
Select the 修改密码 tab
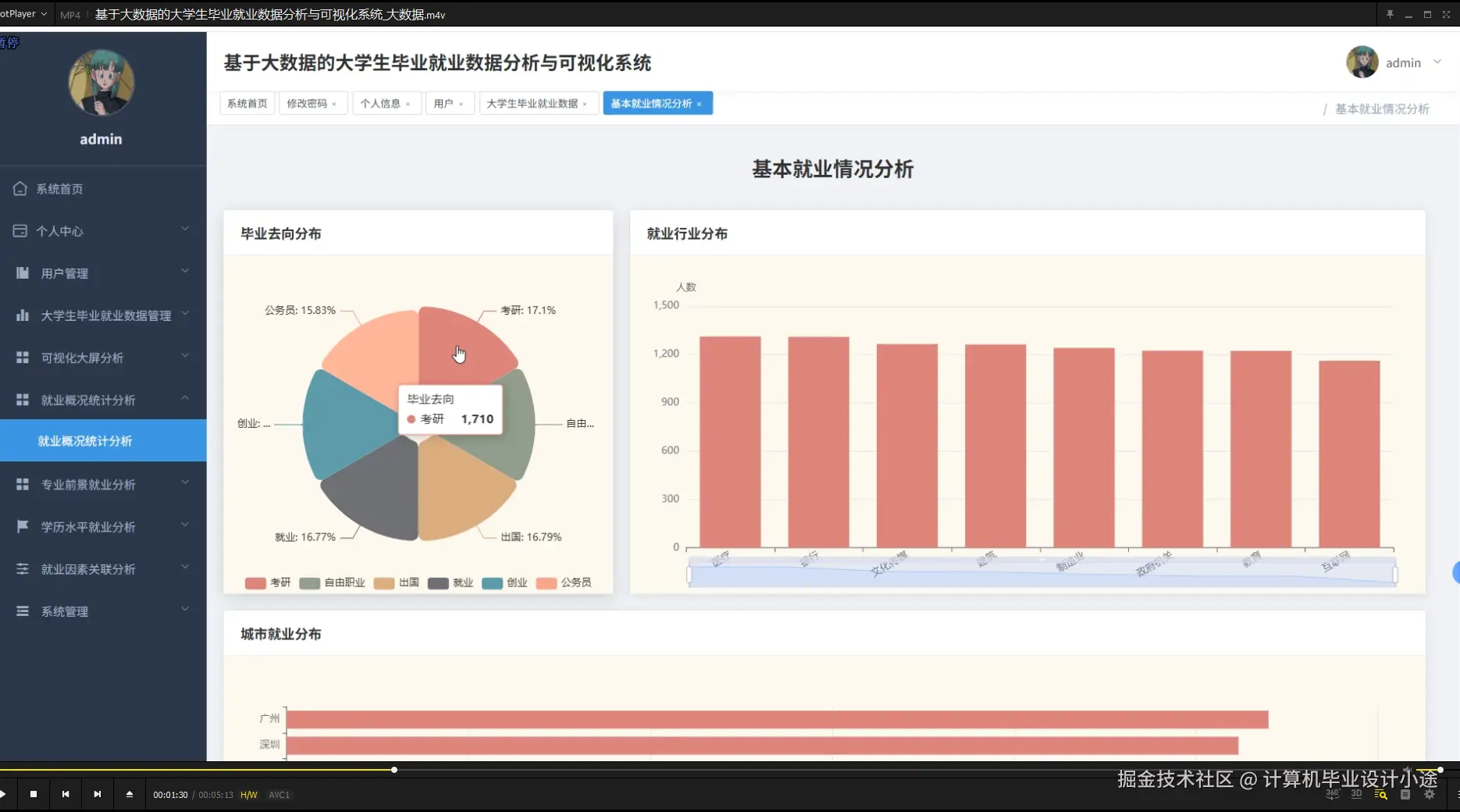coord(308,102)
